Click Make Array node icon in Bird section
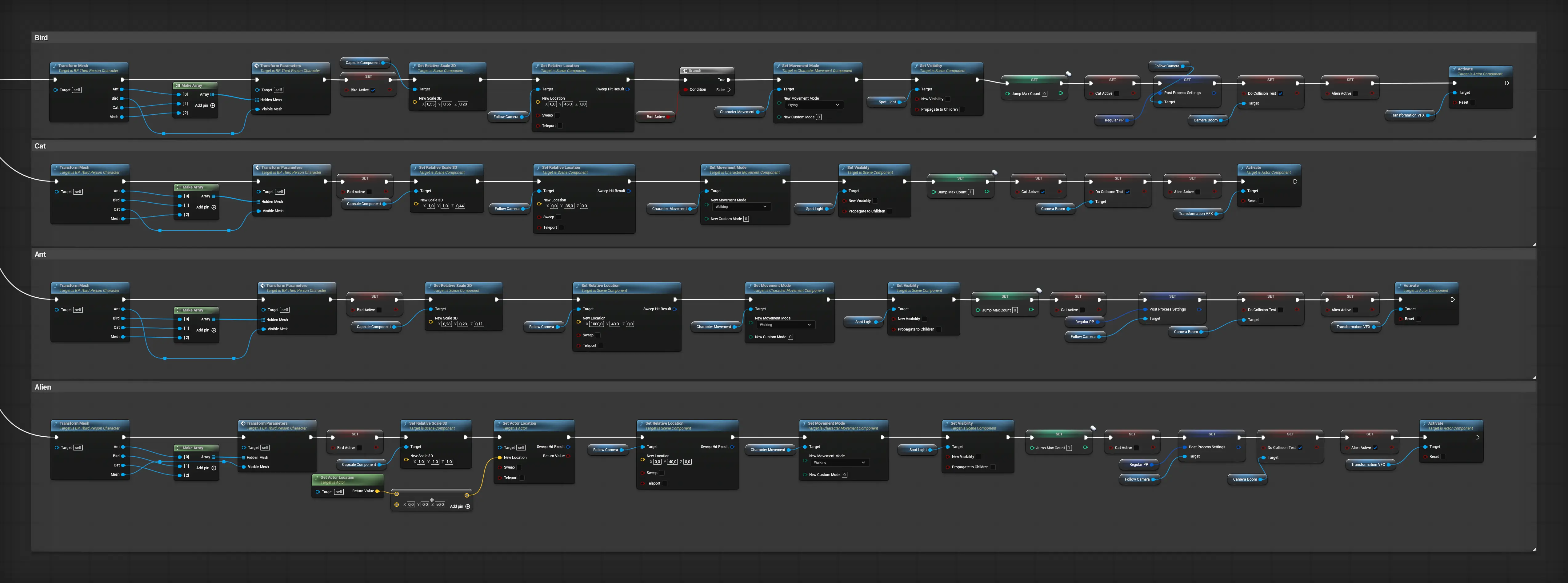Image resolution: width=1568 pixels, height=583 pixels. [178, 85]
